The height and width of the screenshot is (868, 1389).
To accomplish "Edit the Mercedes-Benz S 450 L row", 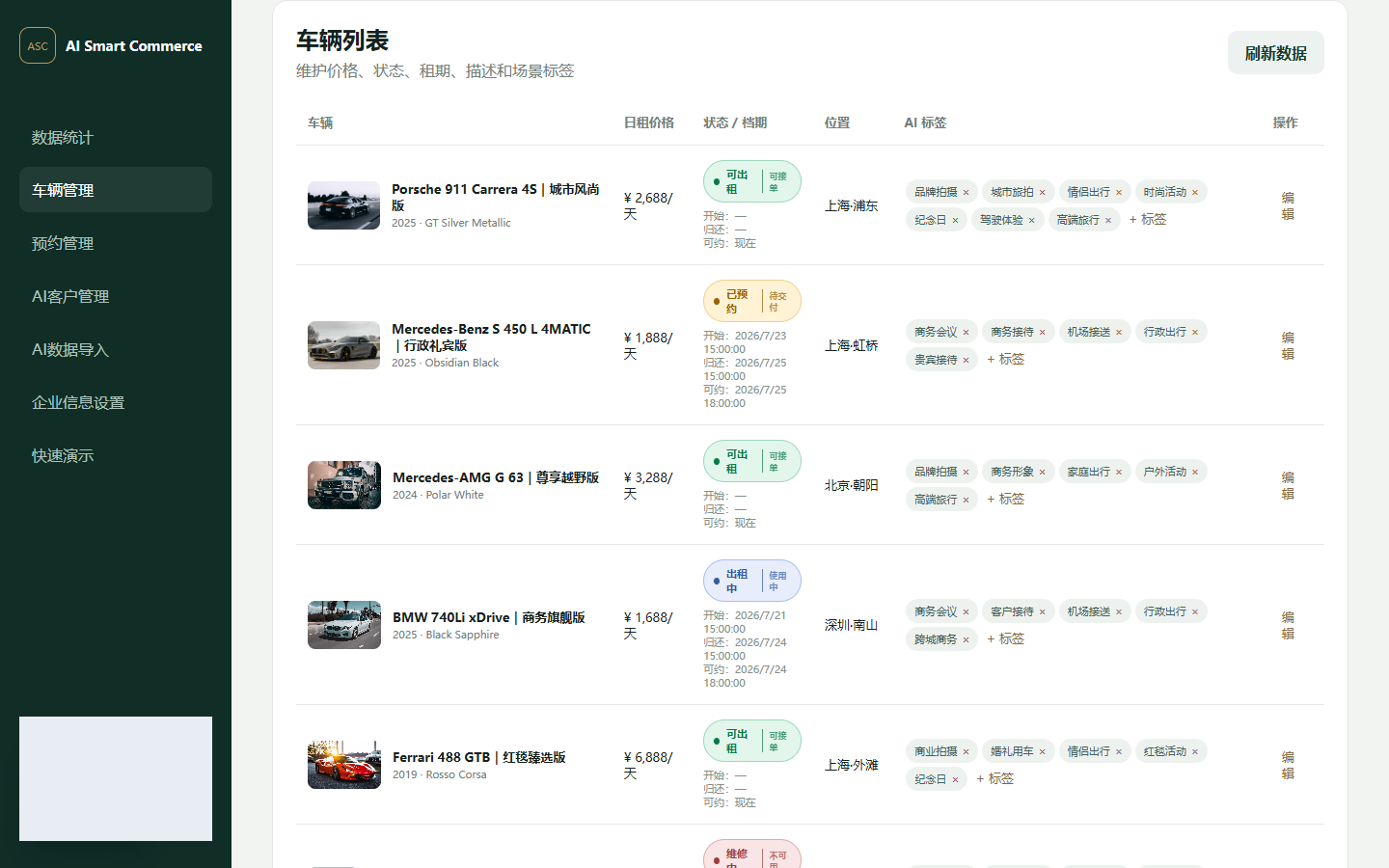I will pyautogui.click(x=1288, y=345).
